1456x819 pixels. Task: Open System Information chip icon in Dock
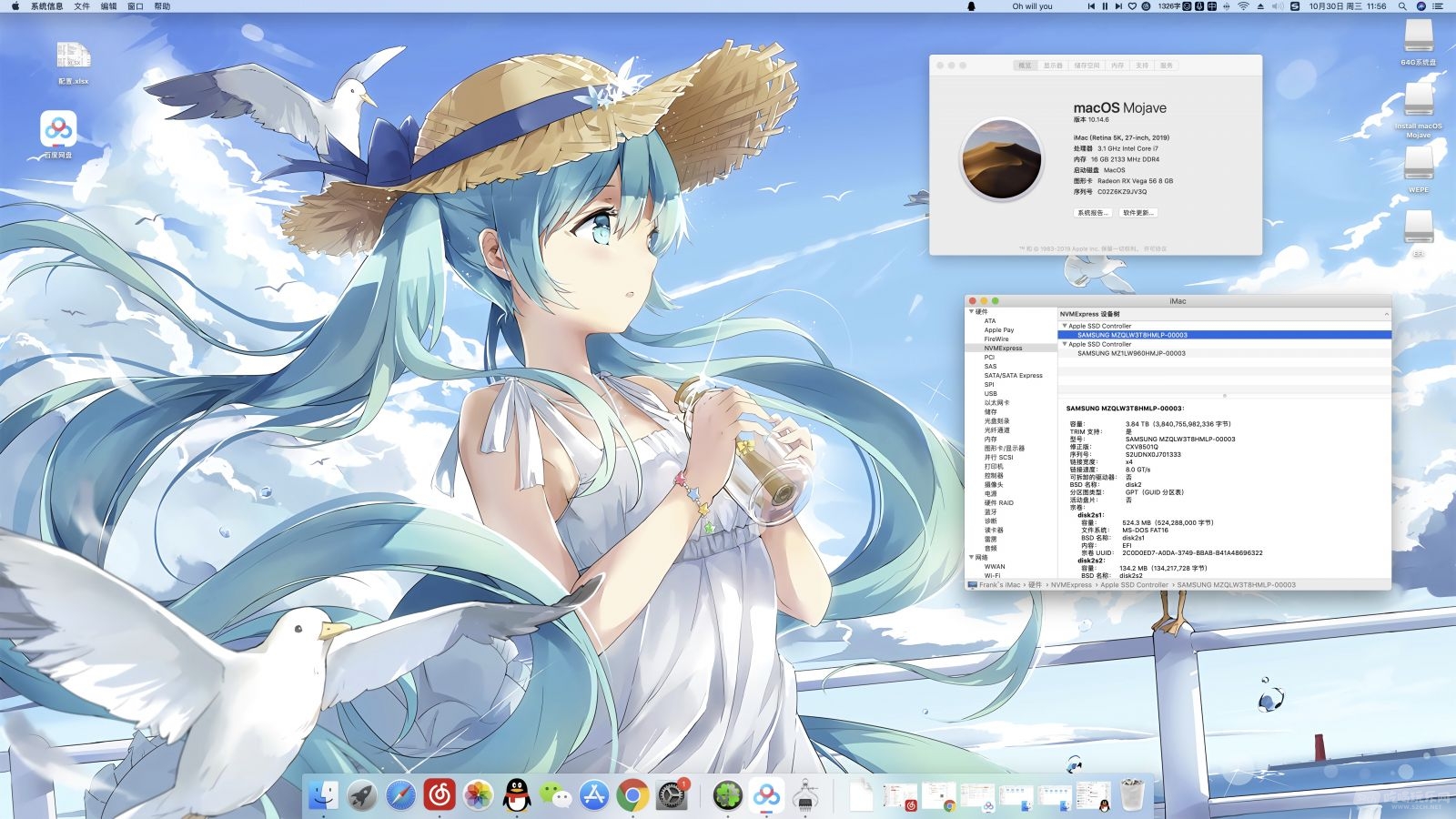[x=804, y=795]
